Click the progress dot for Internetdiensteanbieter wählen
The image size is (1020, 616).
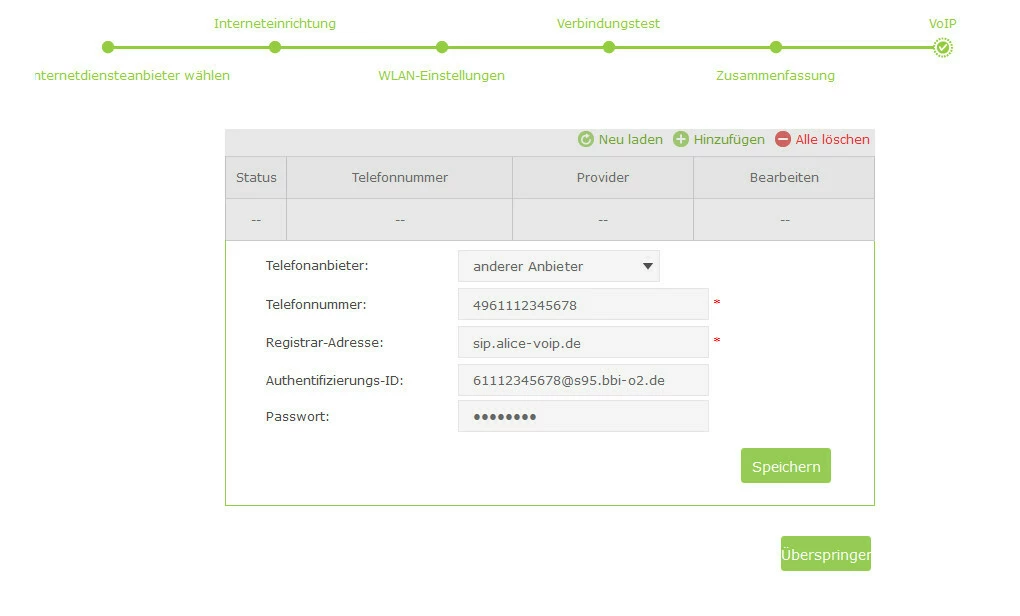coord(108,47)
